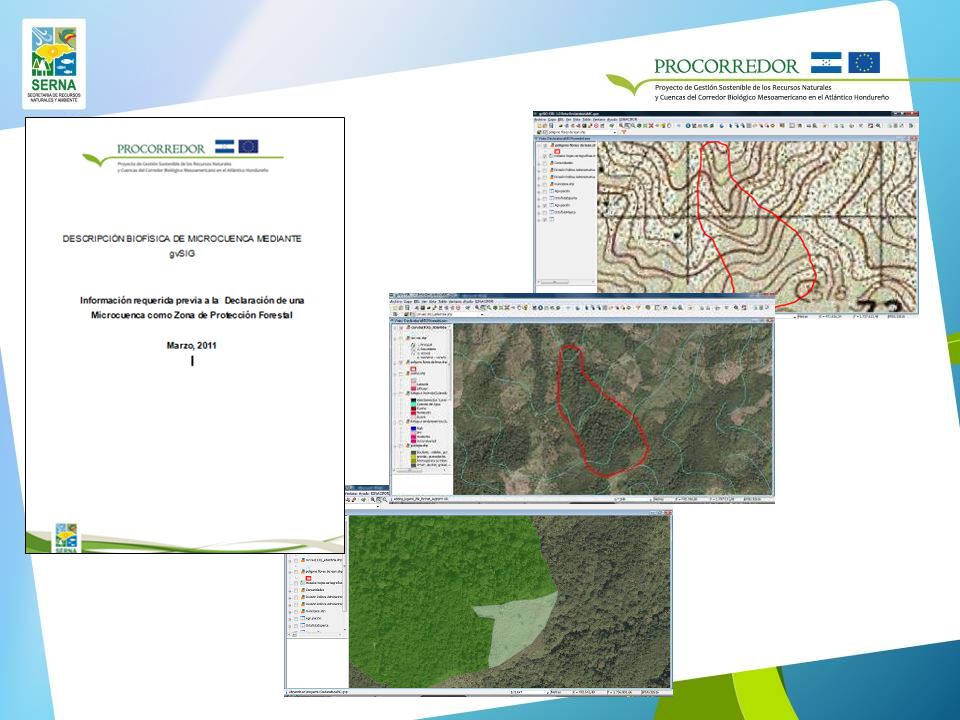Click the Honduras flag beside top-right PROCORREDOR
960x720 pixels.
[x=826, y=62]
